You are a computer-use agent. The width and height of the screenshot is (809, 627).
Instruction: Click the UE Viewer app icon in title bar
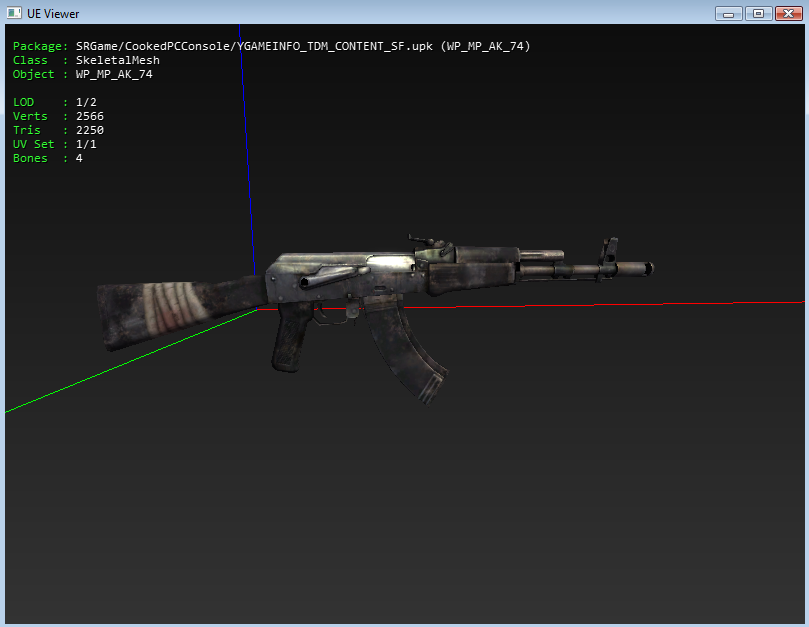pos(14,13)
